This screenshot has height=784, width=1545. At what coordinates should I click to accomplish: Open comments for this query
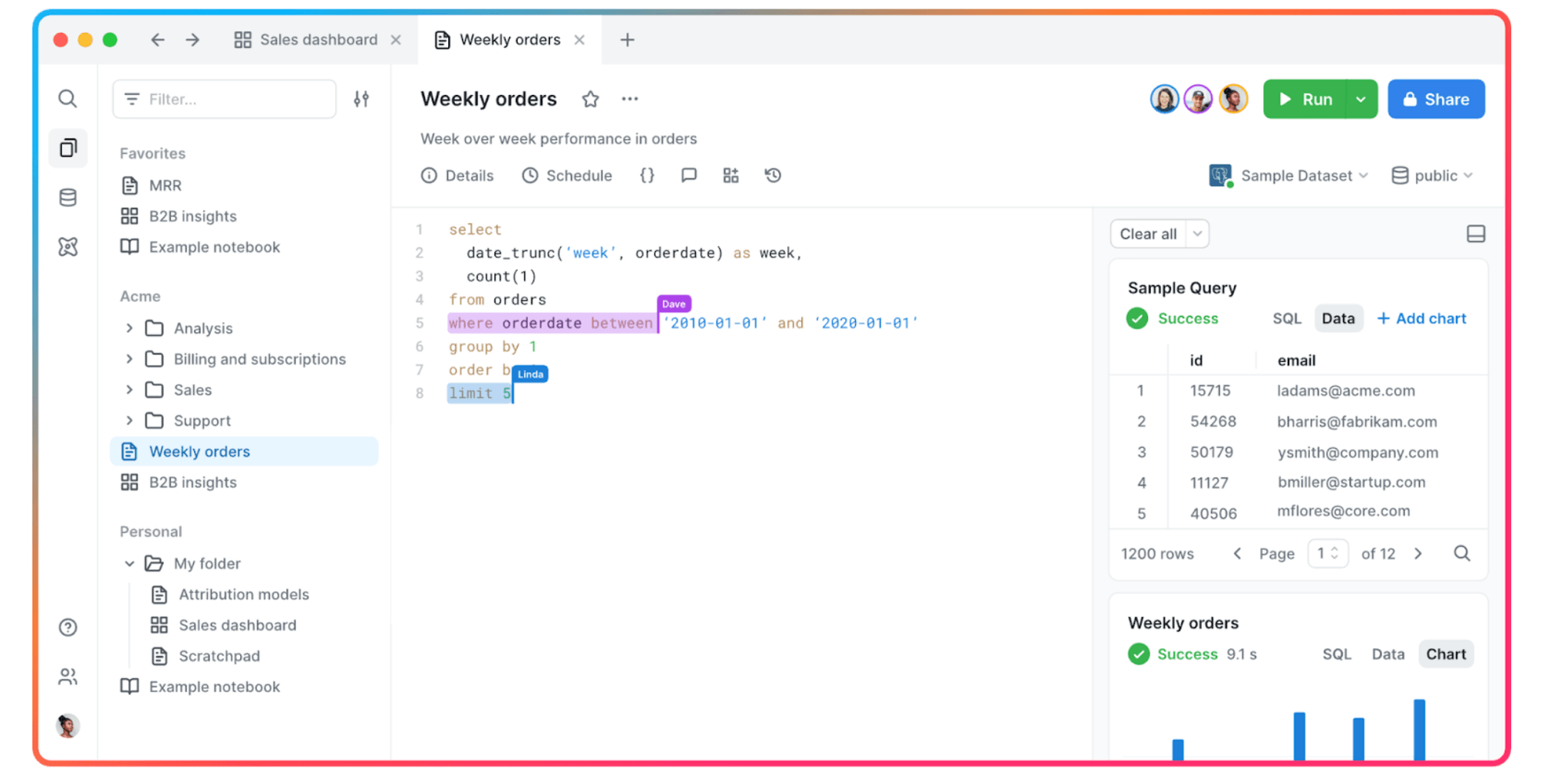[x=688, y=175]
